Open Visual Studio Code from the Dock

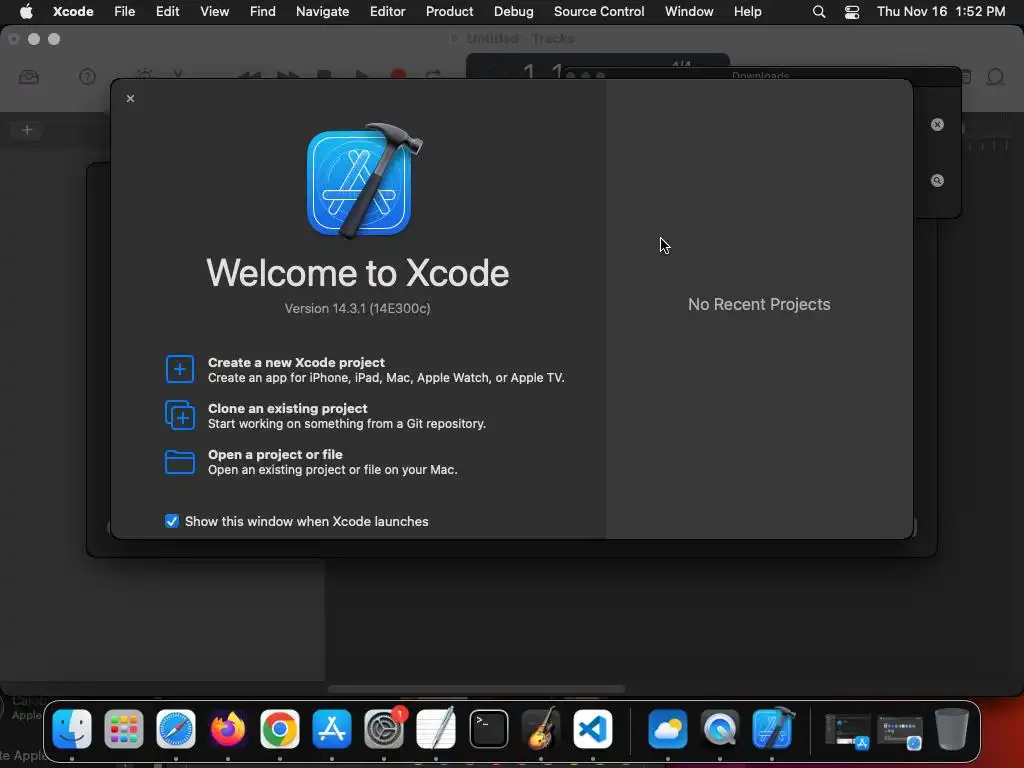[x=593, y=729]
